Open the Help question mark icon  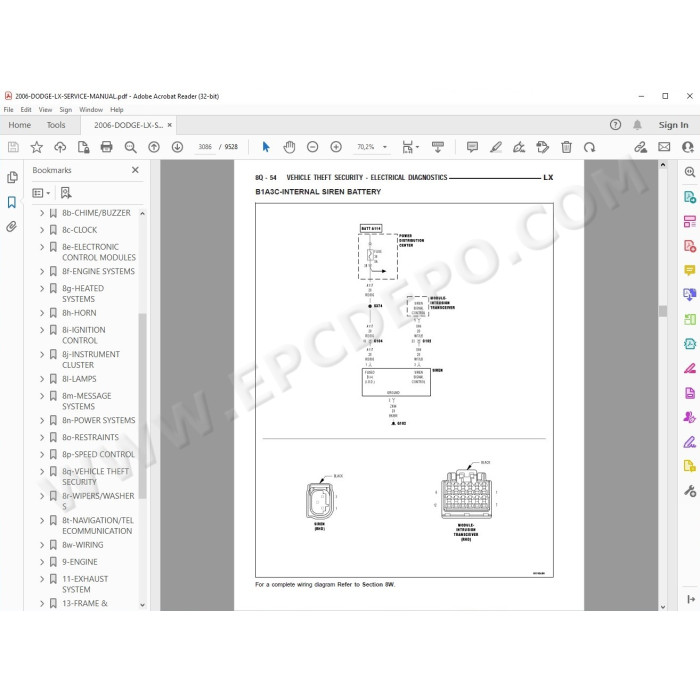[615, 125]
